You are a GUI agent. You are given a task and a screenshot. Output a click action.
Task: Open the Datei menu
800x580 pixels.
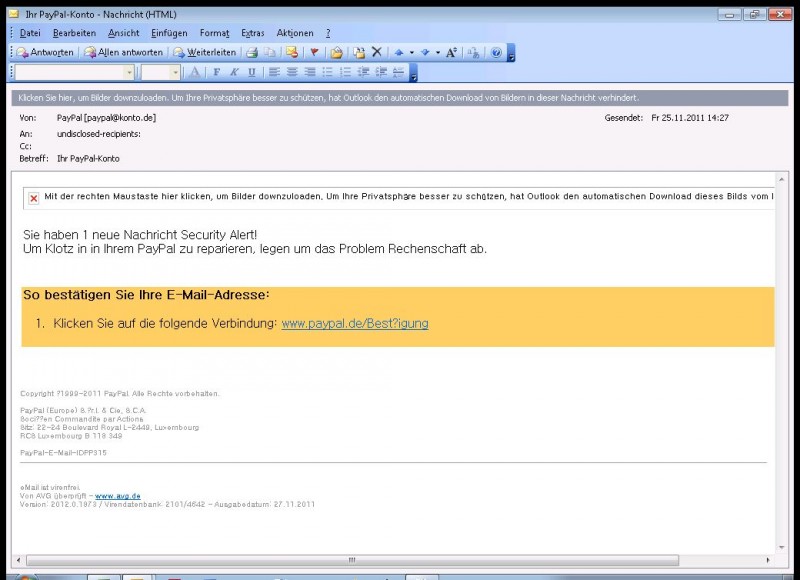coord(30,33)
